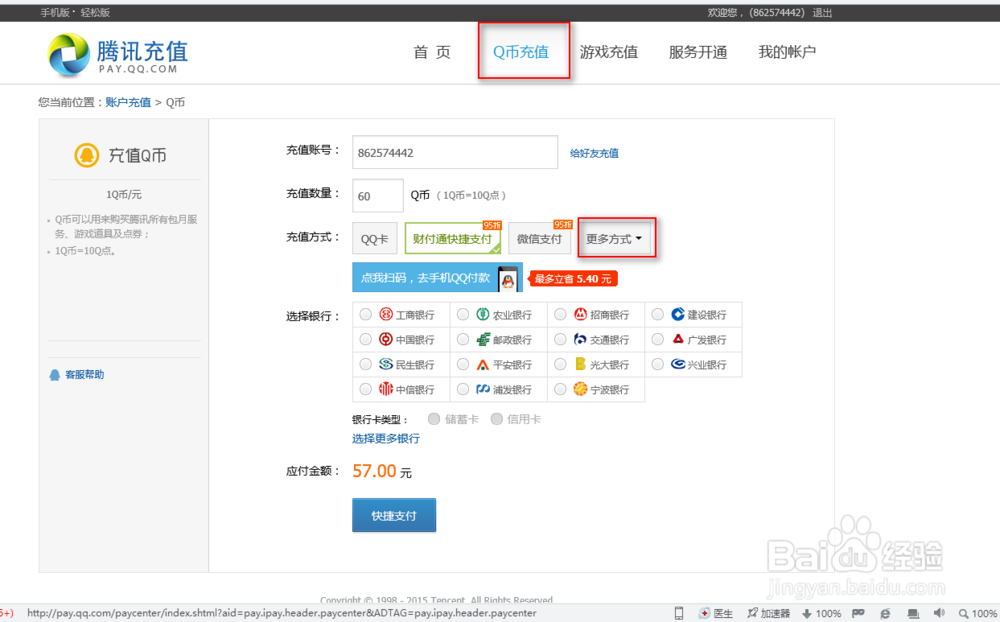Click the 工商银行 logo icon

pos(386,314)
